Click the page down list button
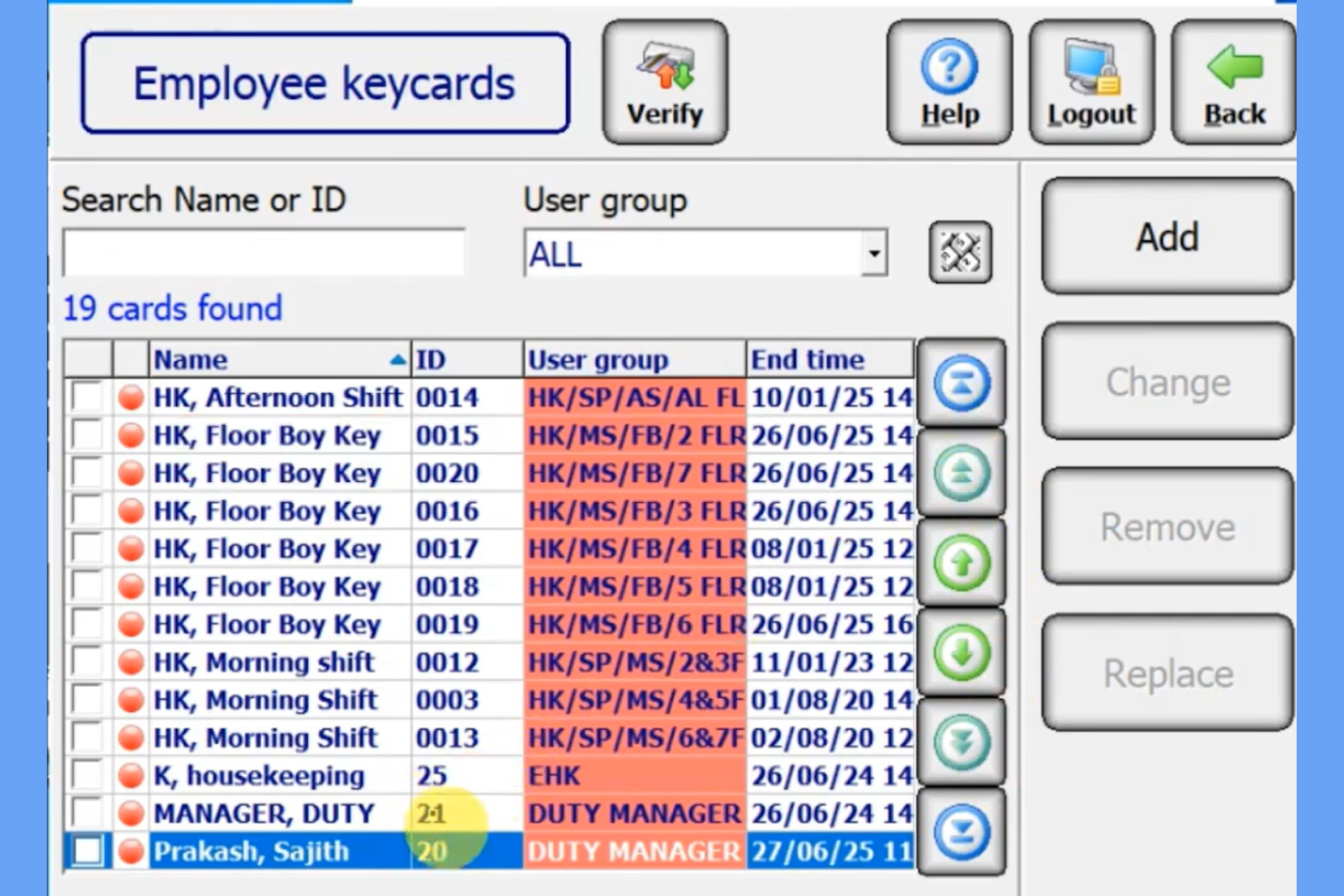Screen dimensions: 1344x896 click(x=962, y=742)
